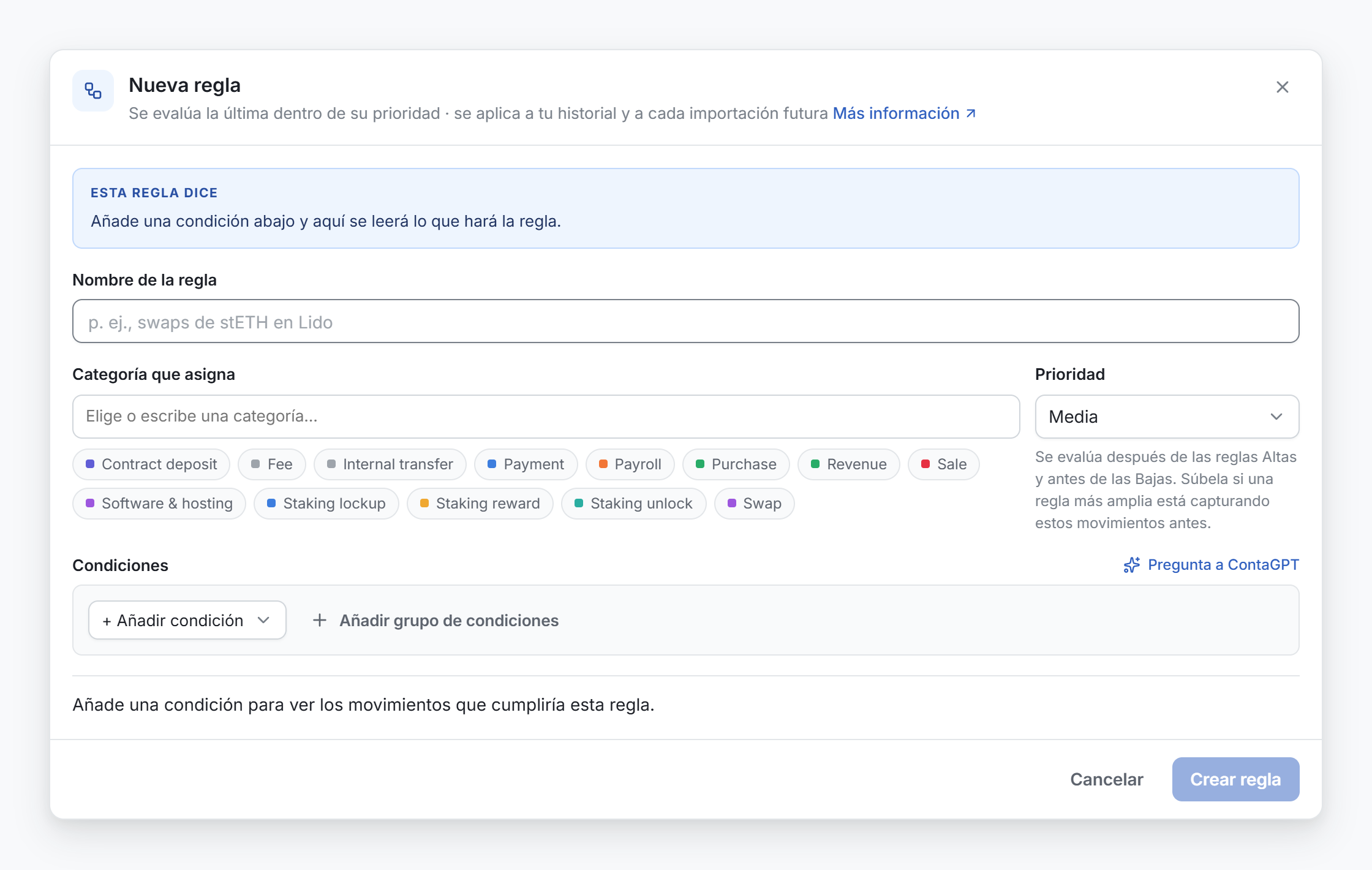Pick the Internal transfer category chip
The image size is (1372, 870).
click(390, 464)
